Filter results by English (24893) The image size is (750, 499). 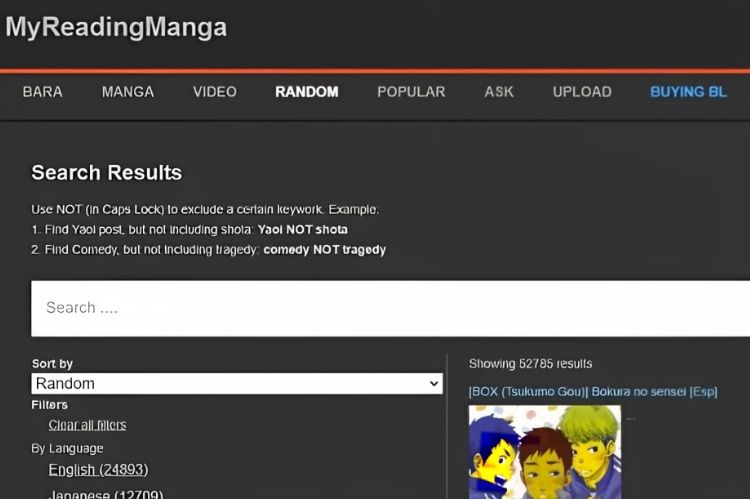98,470
